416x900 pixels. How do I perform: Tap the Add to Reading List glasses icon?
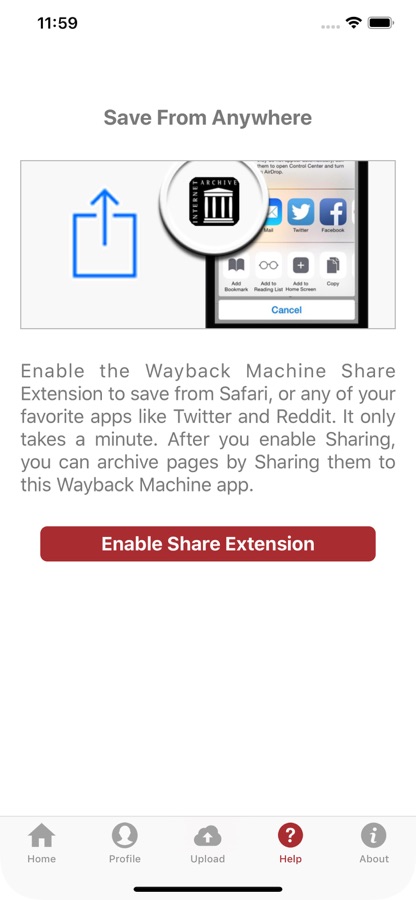pos(268,265)
